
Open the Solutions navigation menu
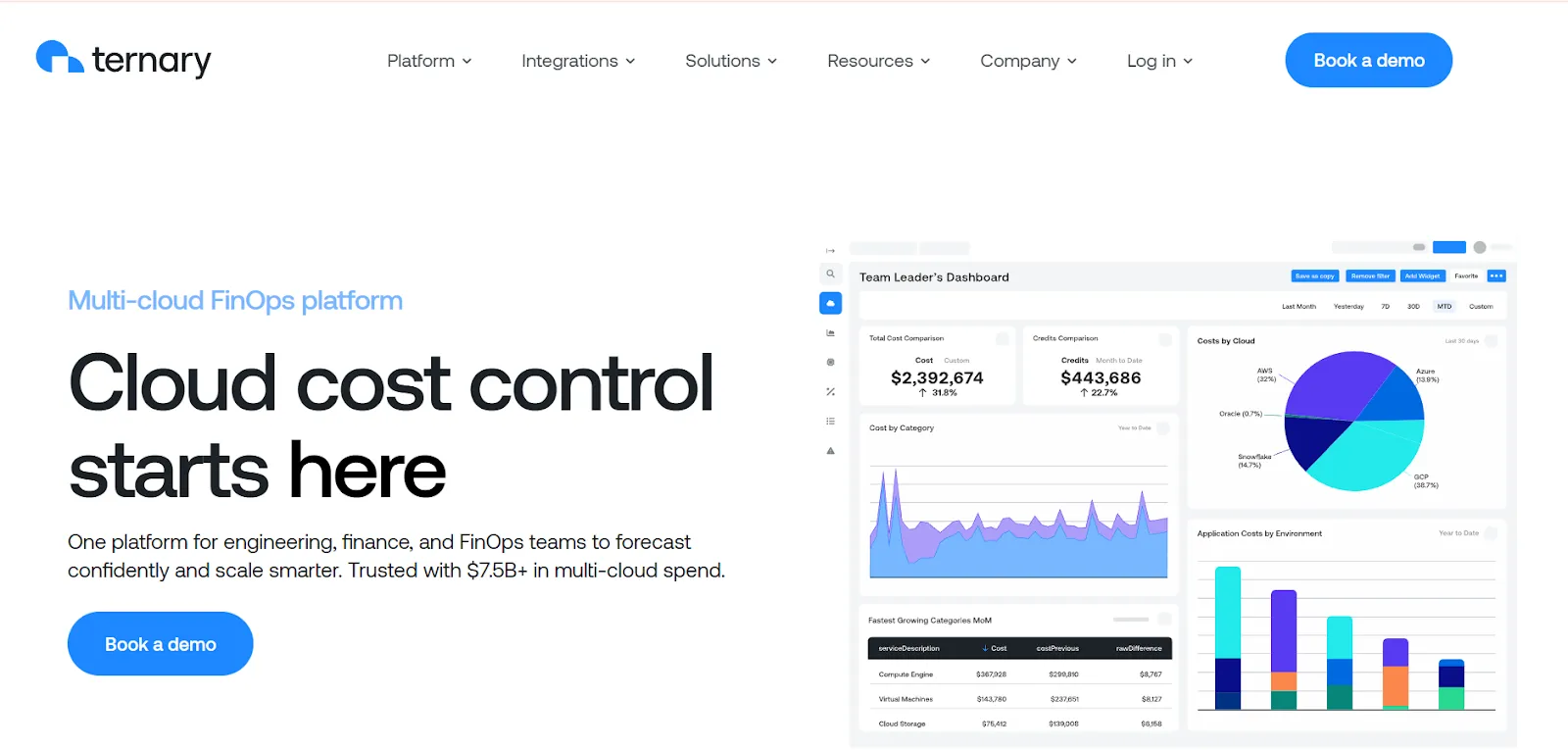coord(731,61)
